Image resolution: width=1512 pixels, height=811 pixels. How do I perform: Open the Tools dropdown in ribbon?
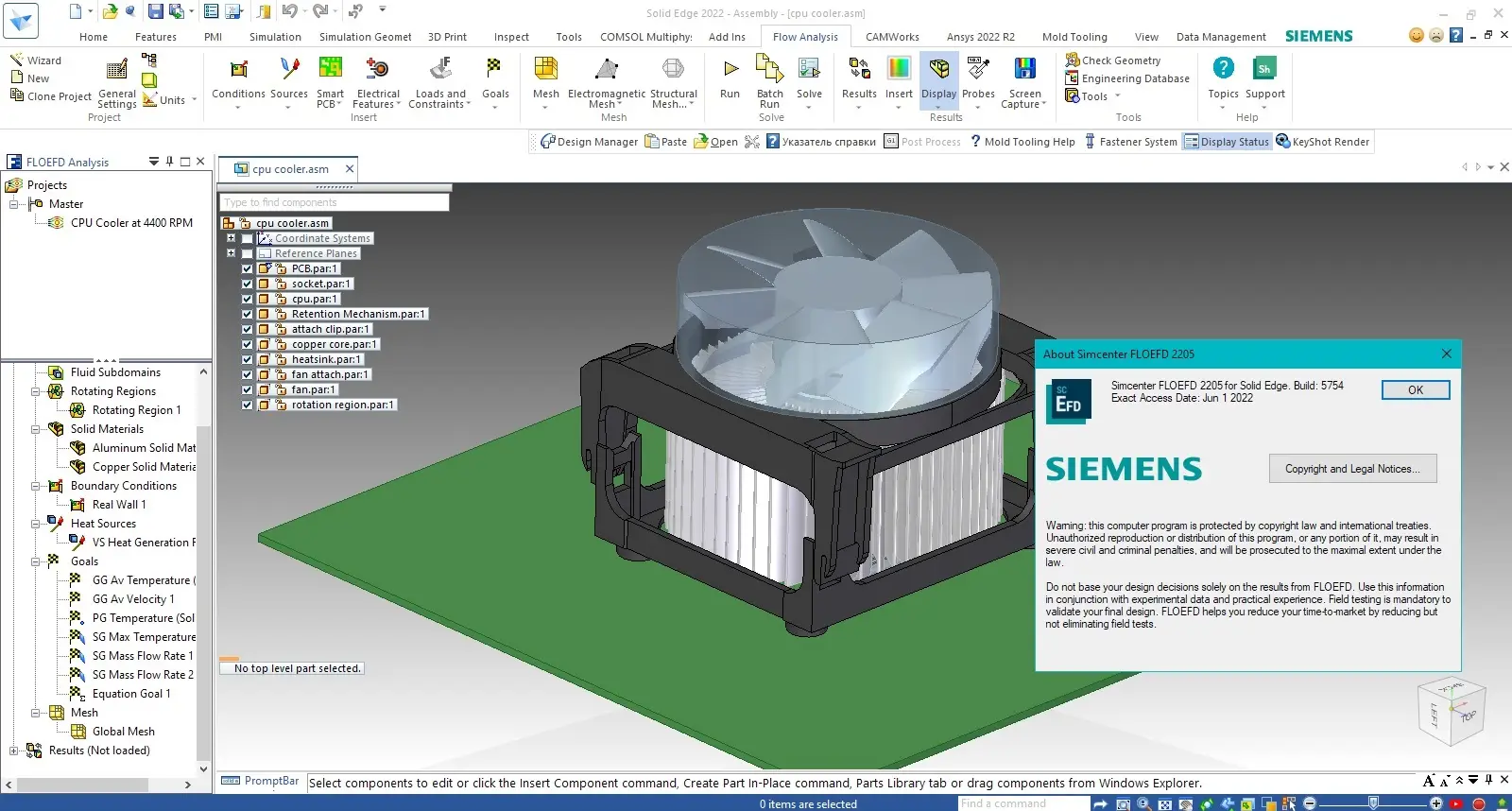1092,96
